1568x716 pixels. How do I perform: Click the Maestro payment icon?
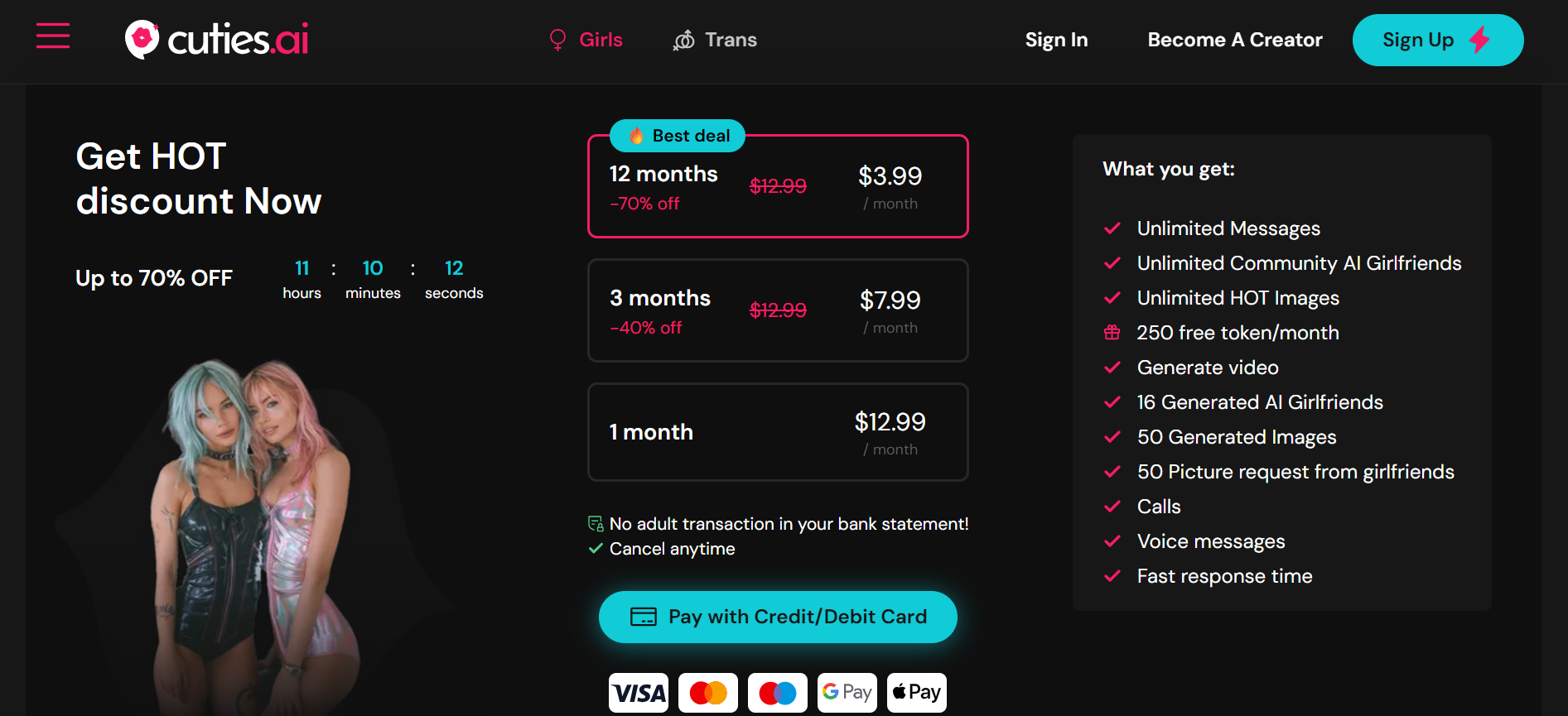pos(777,693)
